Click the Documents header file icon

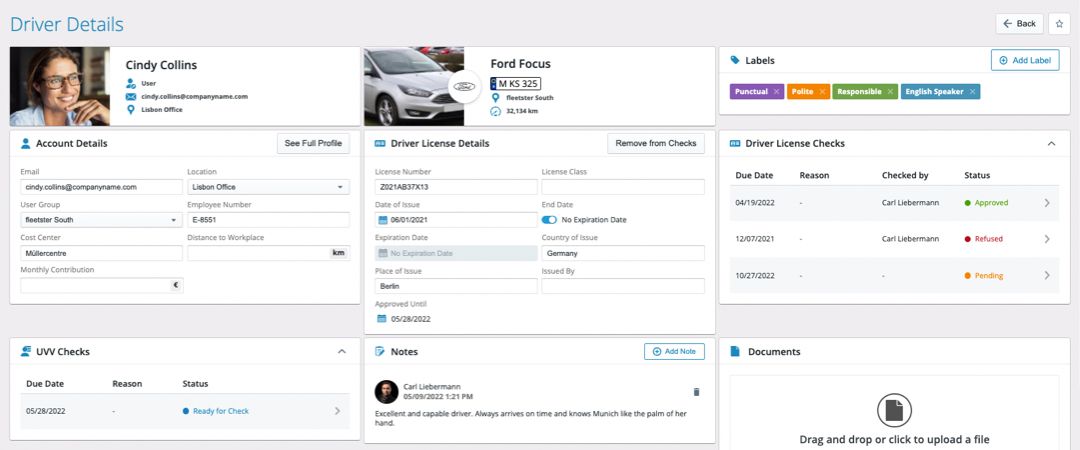[735, 351]
